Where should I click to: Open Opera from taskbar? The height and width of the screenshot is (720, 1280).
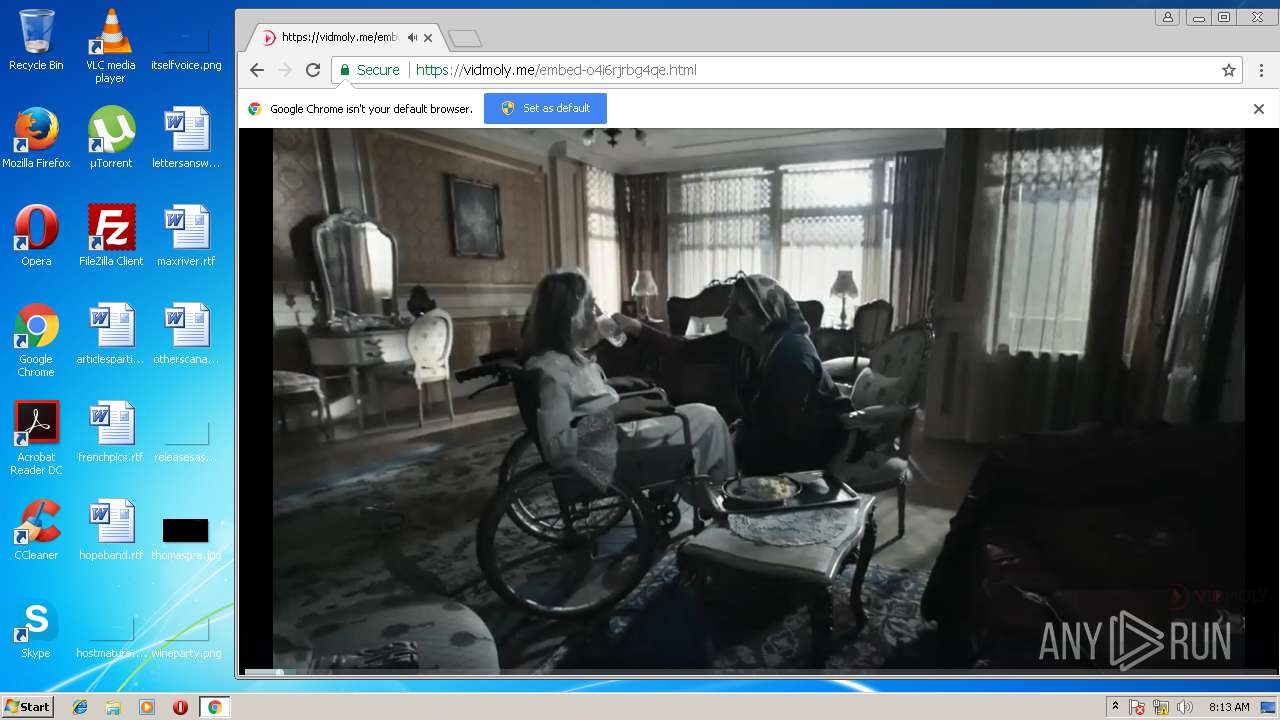tap(180, 707)
